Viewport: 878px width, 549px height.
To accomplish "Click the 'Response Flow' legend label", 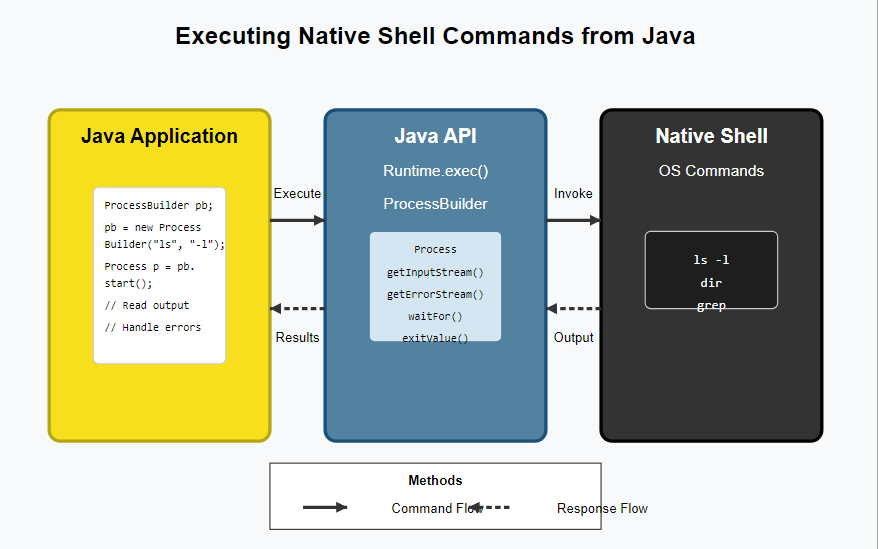I will pyautogui.click(x=602, y=509).
